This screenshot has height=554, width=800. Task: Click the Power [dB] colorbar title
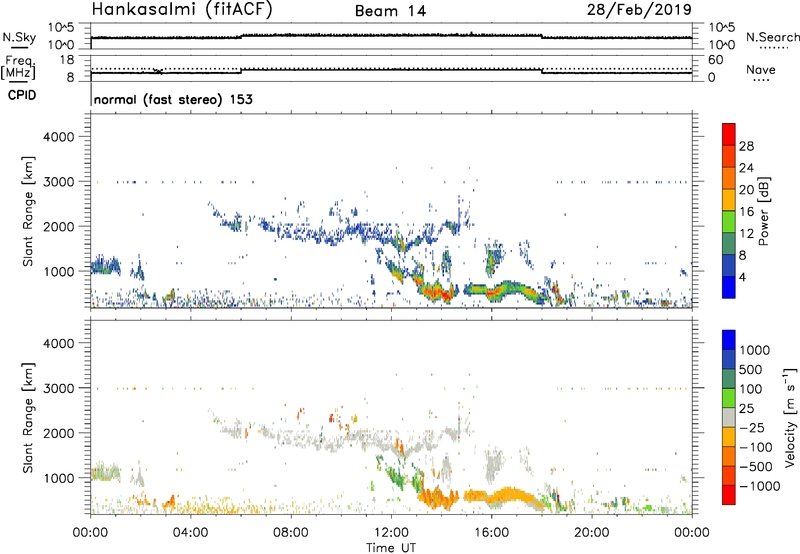point(763,211)
